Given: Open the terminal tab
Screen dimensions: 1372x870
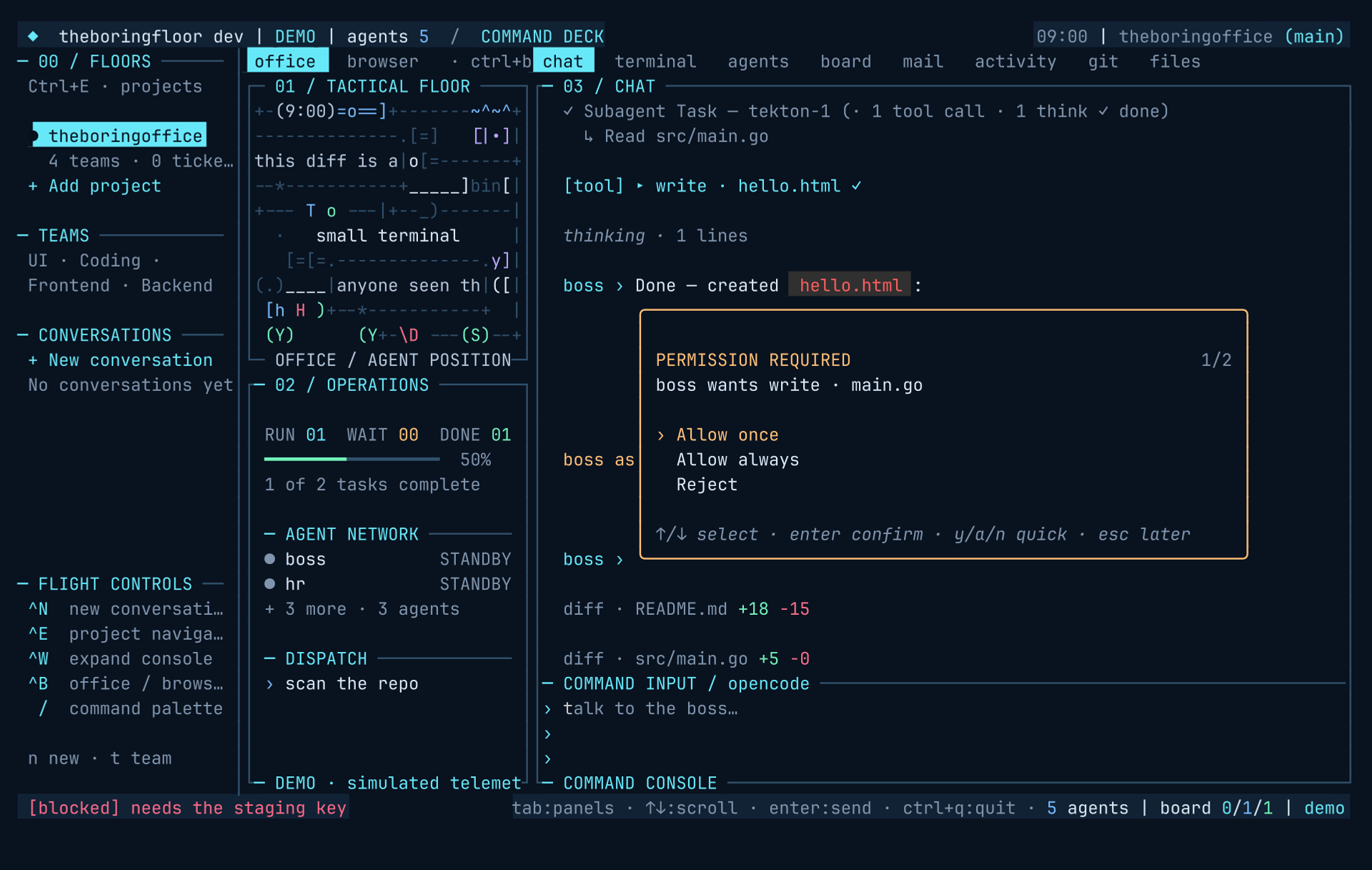Looking at the screenshot, I should [655, 61].
